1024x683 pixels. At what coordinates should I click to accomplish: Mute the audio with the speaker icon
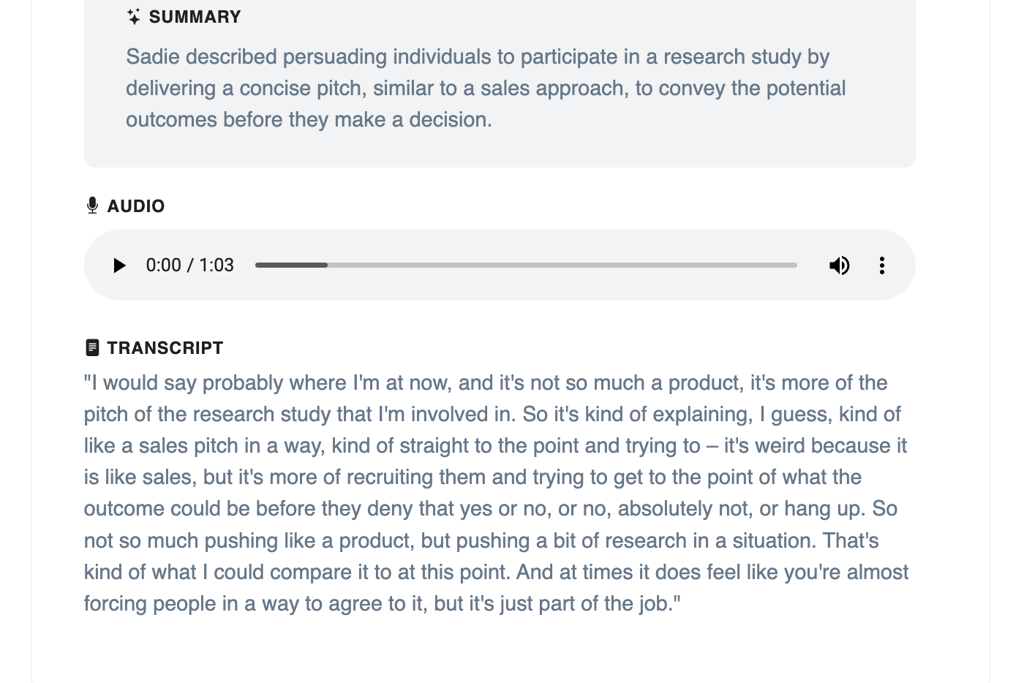point(839,265)
